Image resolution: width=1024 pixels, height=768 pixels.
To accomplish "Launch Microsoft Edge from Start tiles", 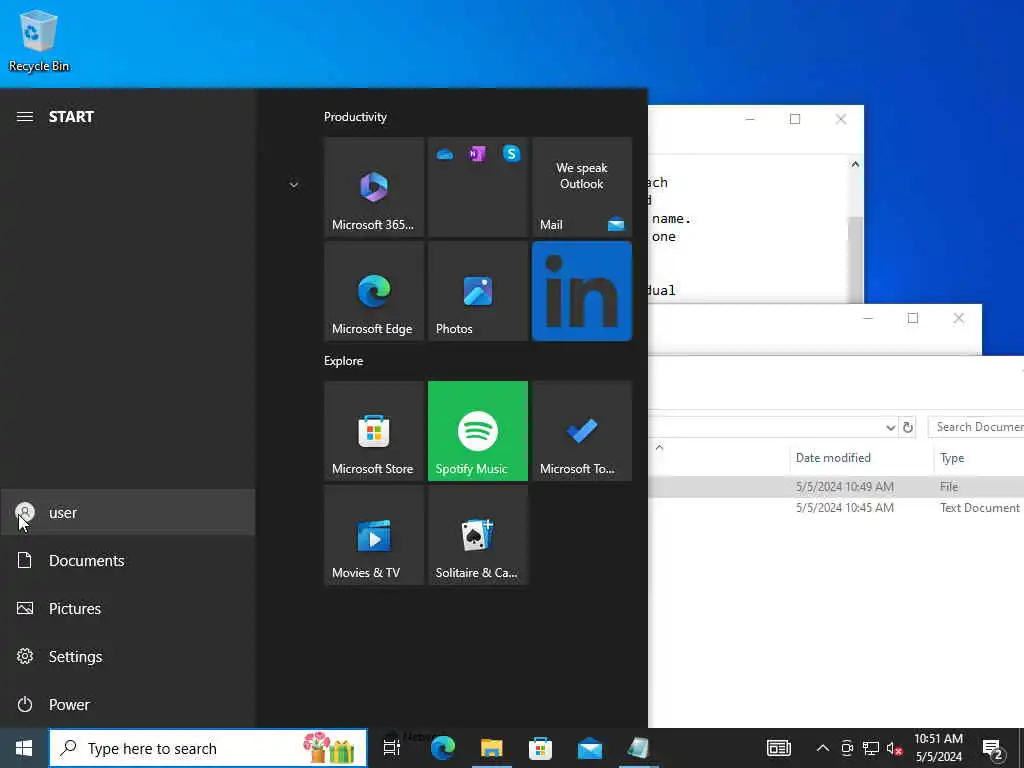I will 374,291.
